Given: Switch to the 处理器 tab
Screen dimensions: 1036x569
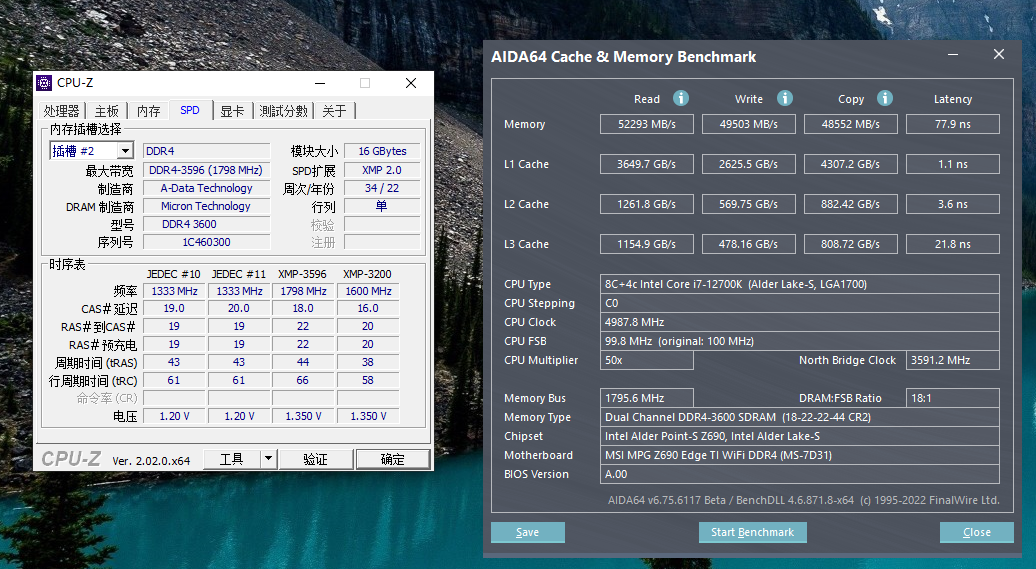Looking at the screenshot, I should pyautogui.click(x=61, y=111).
